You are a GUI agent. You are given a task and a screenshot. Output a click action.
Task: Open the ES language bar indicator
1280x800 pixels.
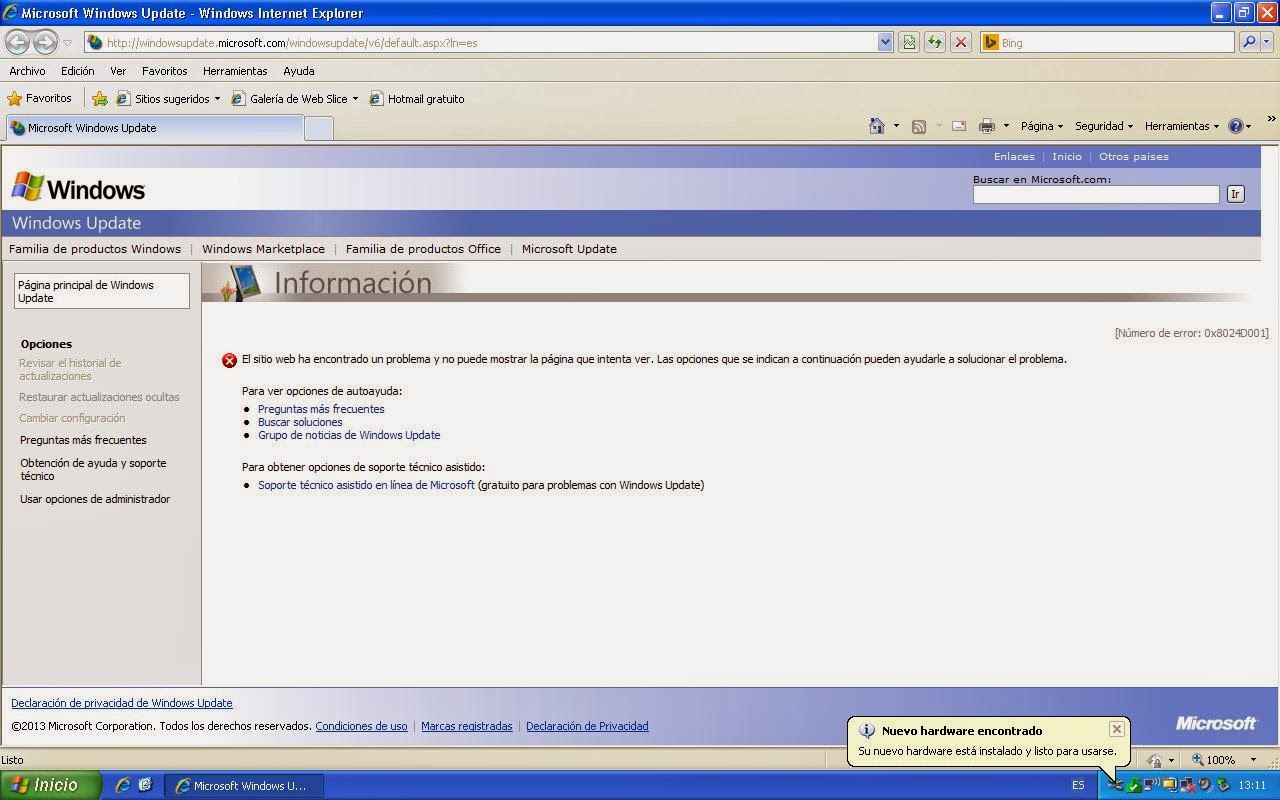point(1078,785)
